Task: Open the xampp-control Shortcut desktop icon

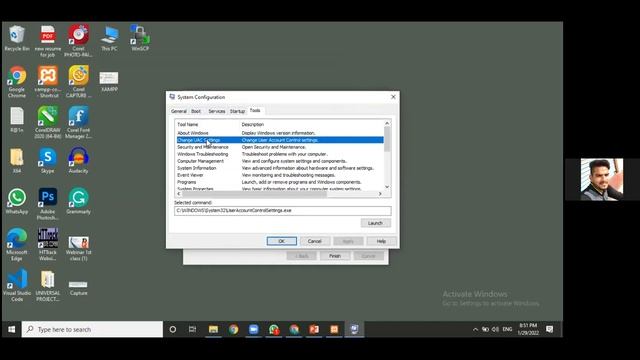Action: (48, 82)
